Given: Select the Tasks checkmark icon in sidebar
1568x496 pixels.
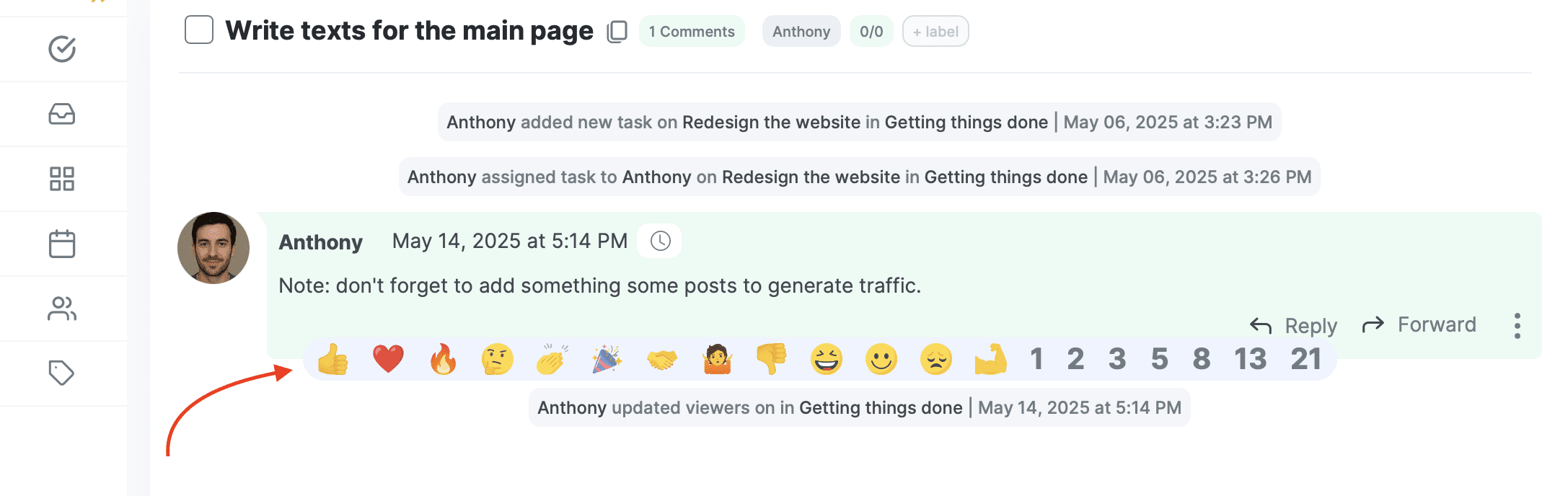Looking at the screenshot, I should point(62,49).
